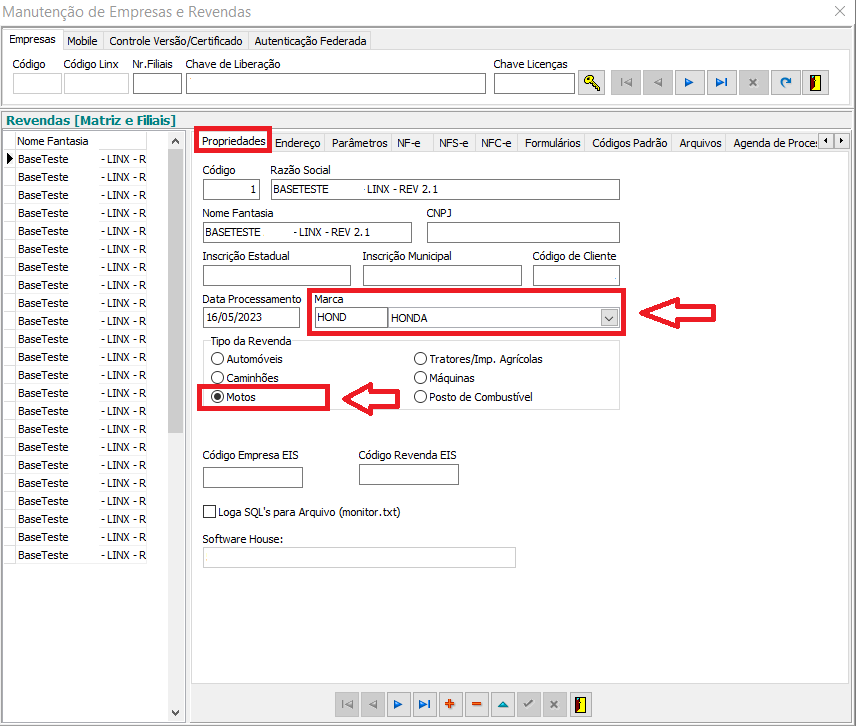Viewport: 856px width, 726px height.
Task: Click the Código Revenda EIS field
Action: pos(409,474)
